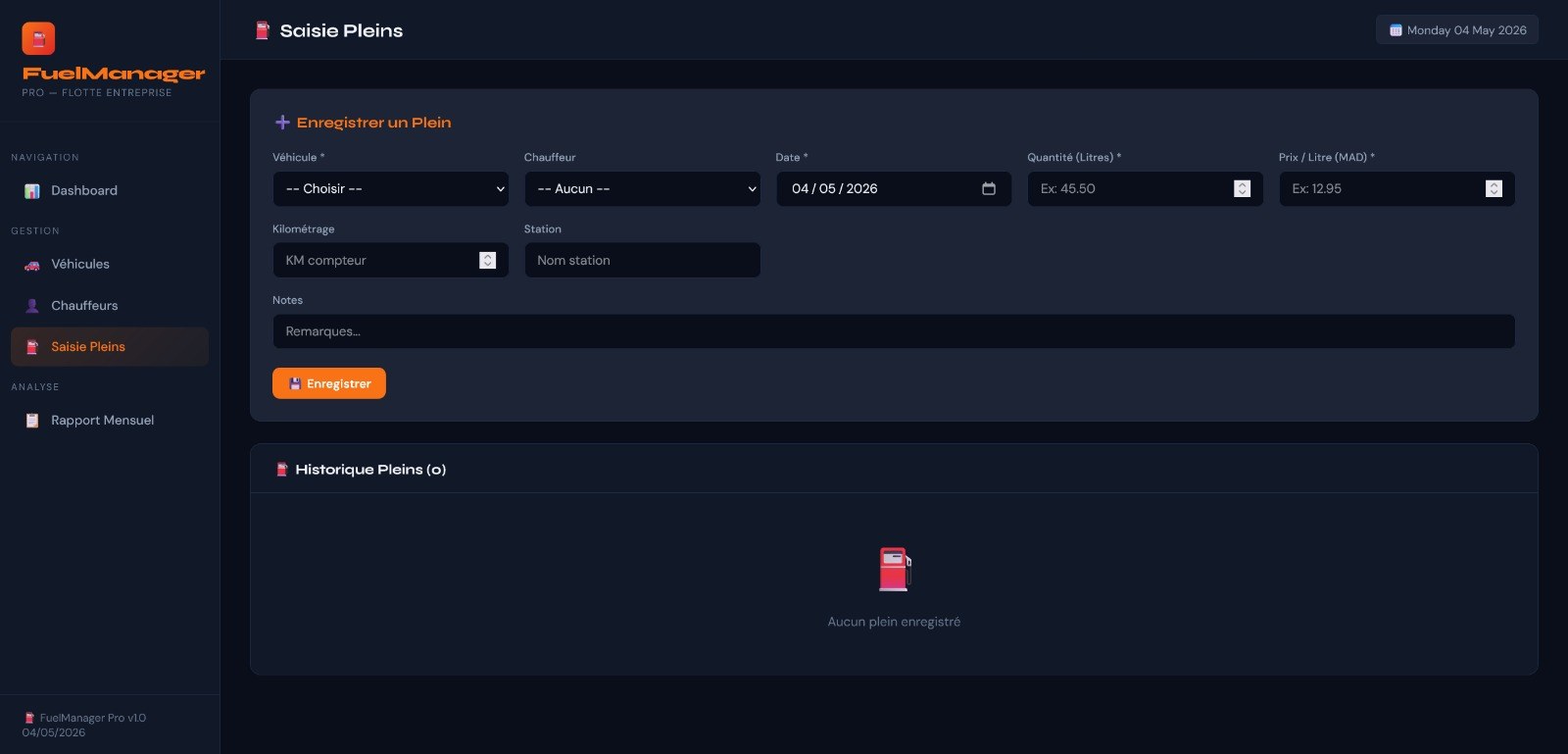Viewport: 1568px width, 754px height.
Task: Go to Dashboard page
Action: click(x=110, y=191)
